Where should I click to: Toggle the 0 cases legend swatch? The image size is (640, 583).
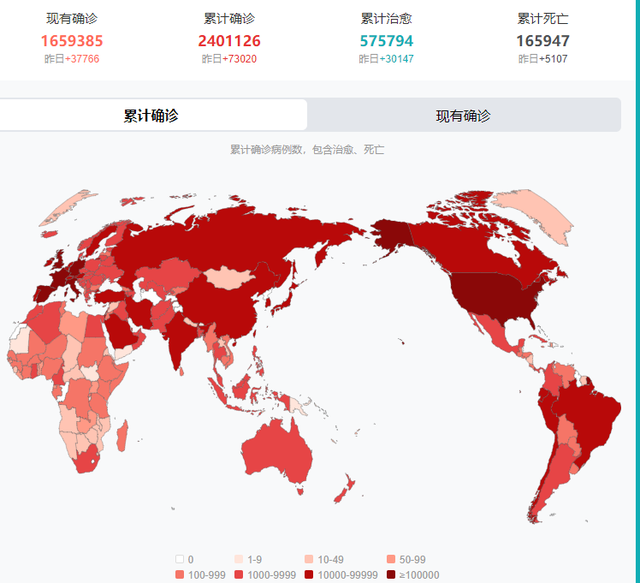(179, 559)
